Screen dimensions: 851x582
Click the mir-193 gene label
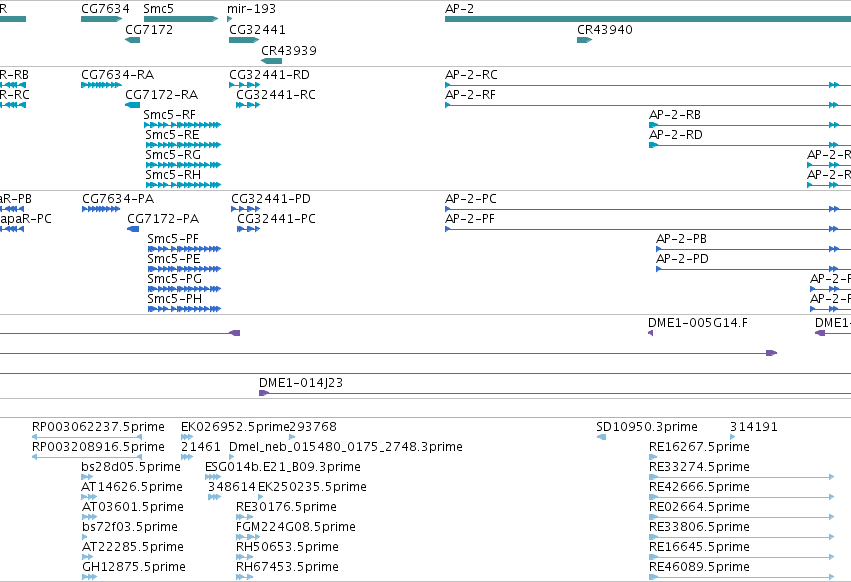[x=251, y=9]
